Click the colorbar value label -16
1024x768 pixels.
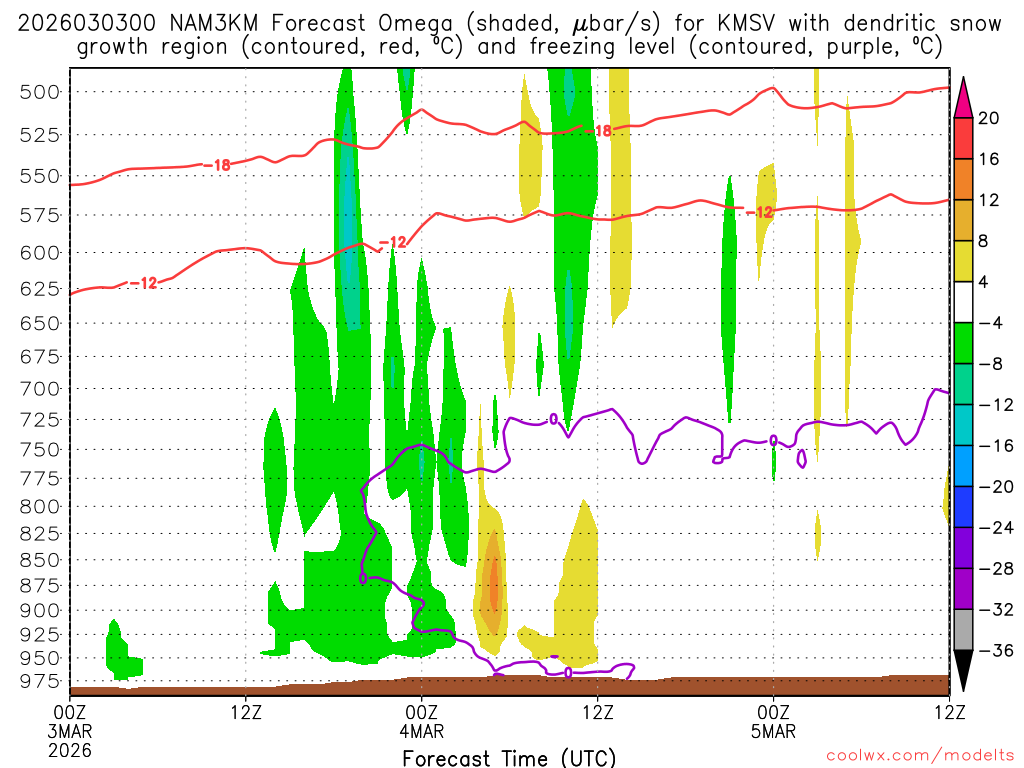point(996,446)
